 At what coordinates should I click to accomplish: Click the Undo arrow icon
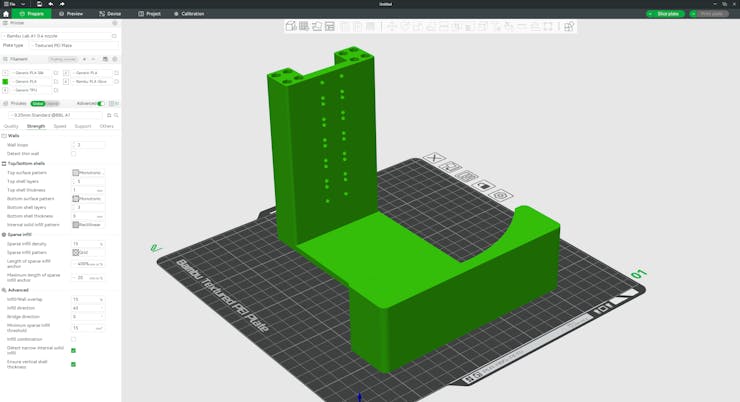tap(51, 4)
